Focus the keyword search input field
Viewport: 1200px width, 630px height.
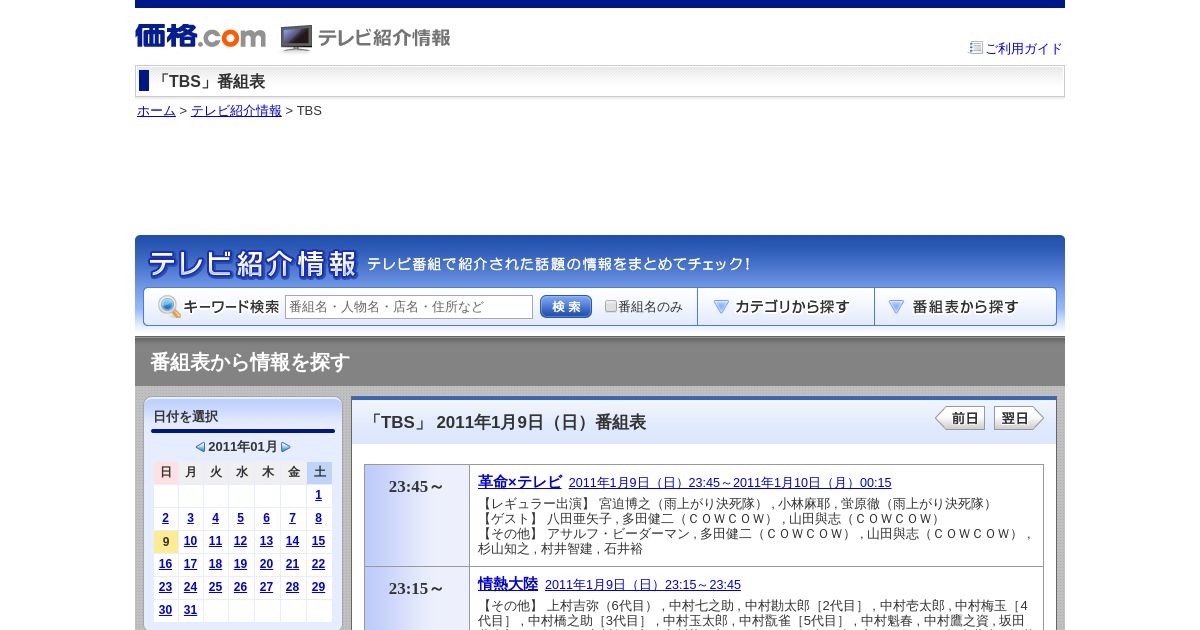(x=409, y=307)
